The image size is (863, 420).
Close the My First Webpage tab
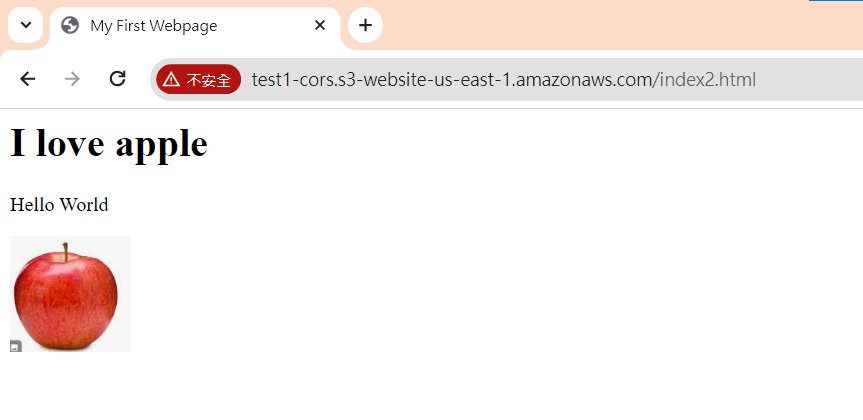[x=320, y=25]
